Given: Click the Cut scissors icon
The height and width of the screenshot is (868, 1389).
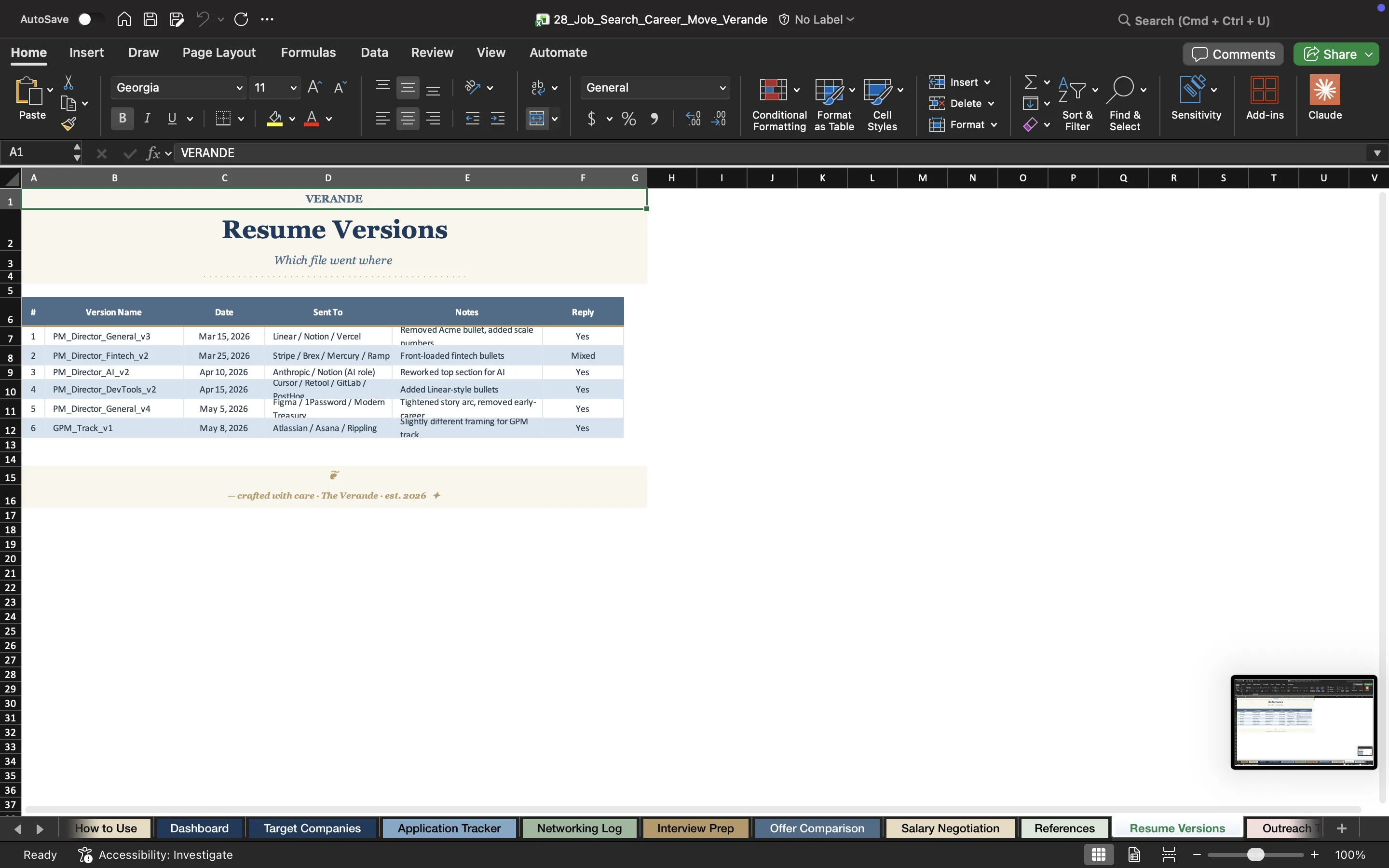Looking at the screenshot, I should pyautogui.click(x=68, y=82).
